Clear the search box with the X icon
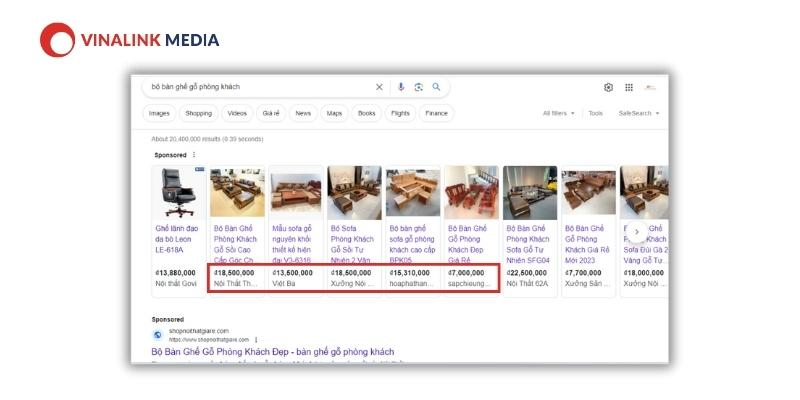This screenshot has width=800, height=400. click(379, 87)
